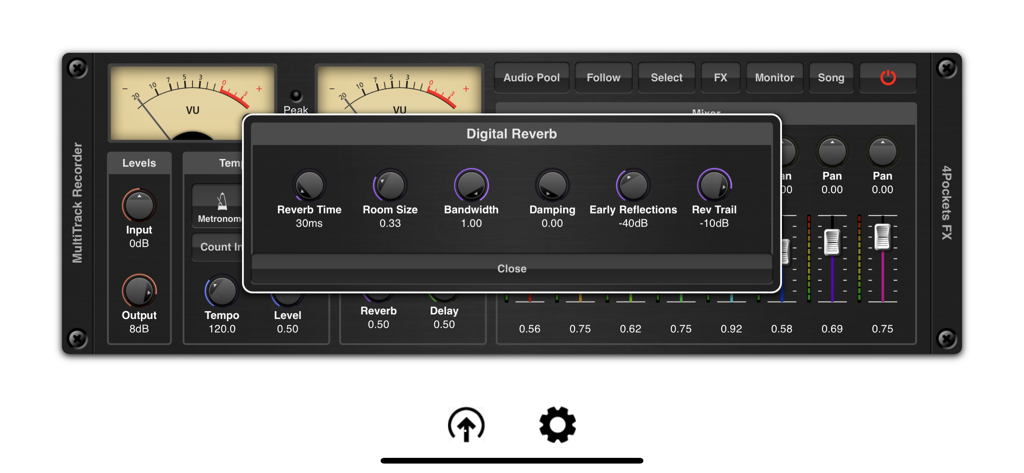This screenshot has height=473, width=1024.
Task: Close the Digital Reverb dialog
Action: click(x=511, y=269)
